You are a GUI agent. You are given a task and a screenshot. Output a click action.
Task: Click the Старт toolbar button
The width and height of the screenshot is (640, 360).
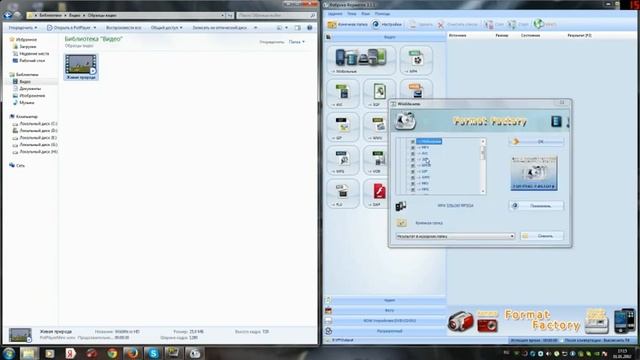coord(518,24)
